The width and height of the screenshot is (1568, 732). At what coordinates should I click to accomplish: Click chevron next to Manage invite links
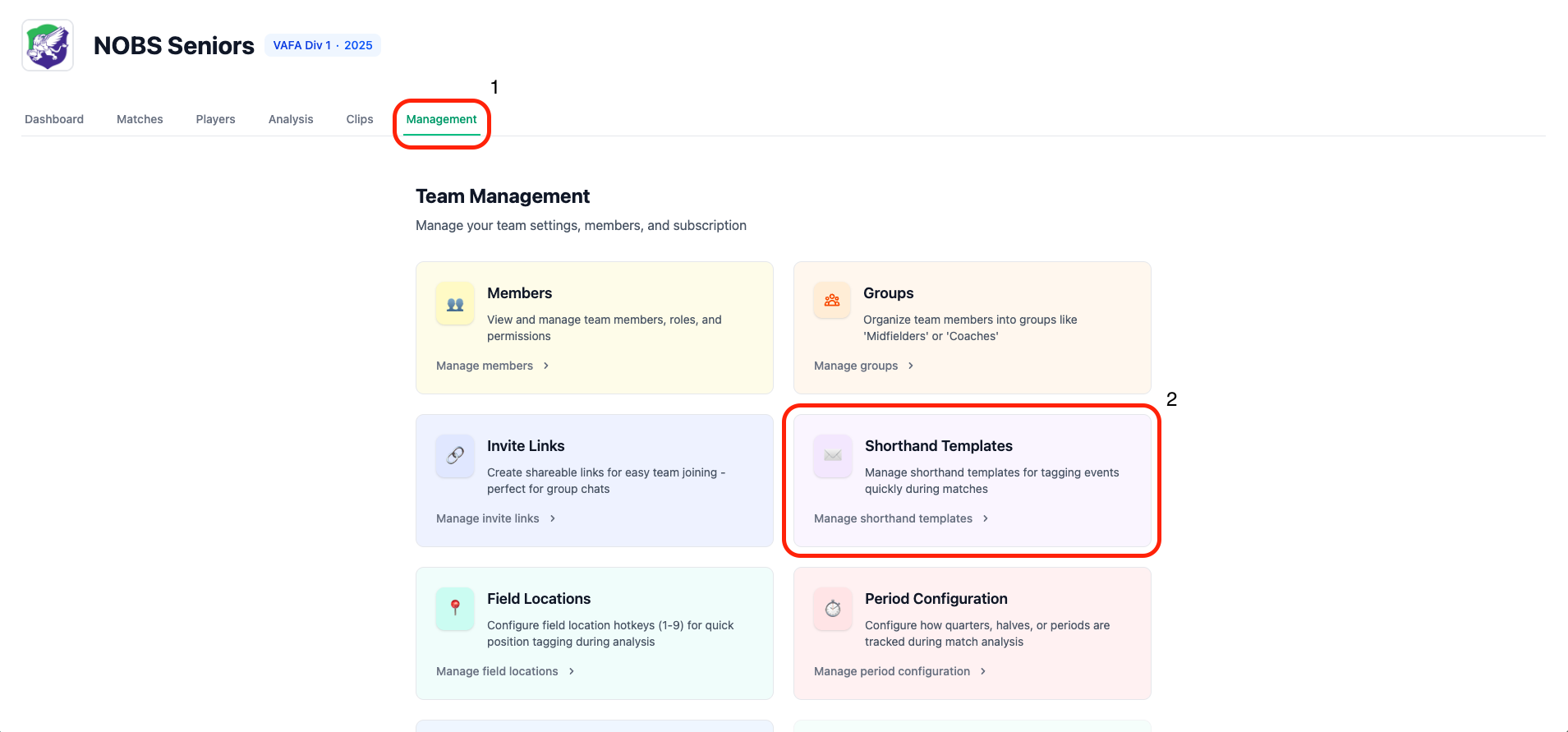coord(553,518)
